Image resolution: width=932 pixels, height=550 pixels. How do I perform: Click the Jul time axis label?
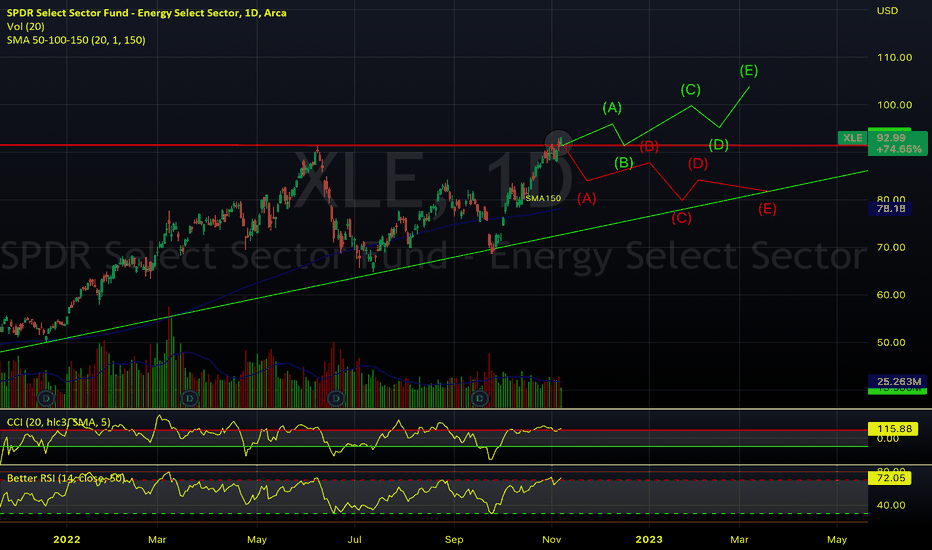(354, 539)
